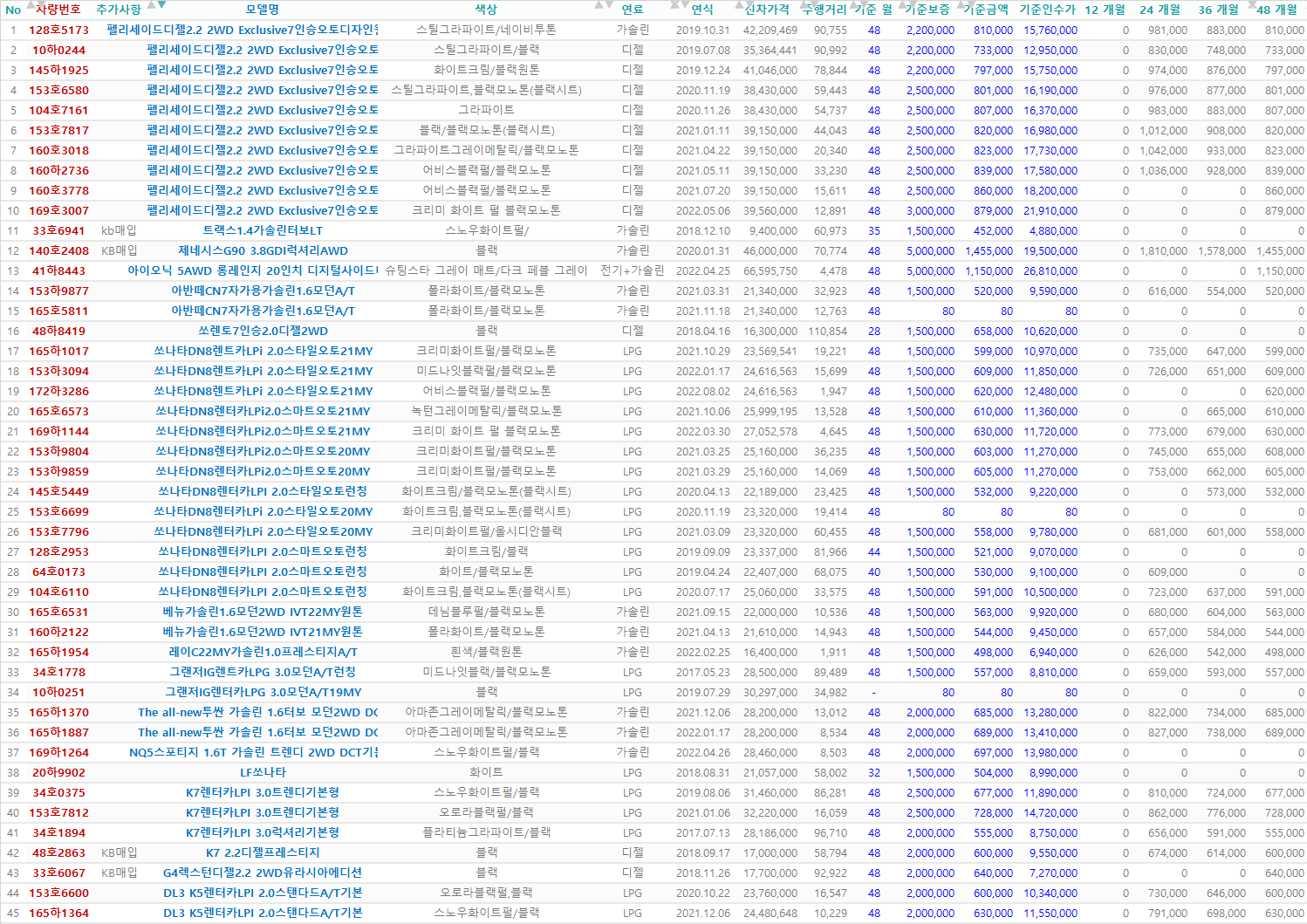1307x924 pixels.
Task: Click the 모델명 column header
Action: pos(263,10)
